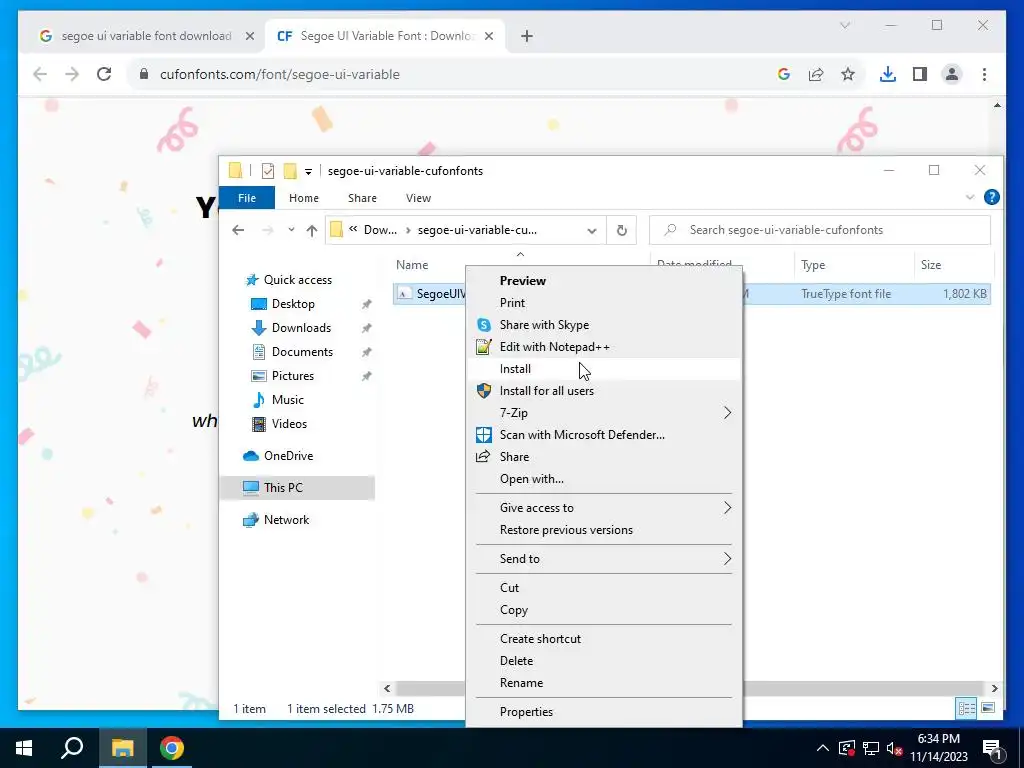Select Scan with Microsoft Defender
This screenshot has width=1024, height=768.
point(603,435)
